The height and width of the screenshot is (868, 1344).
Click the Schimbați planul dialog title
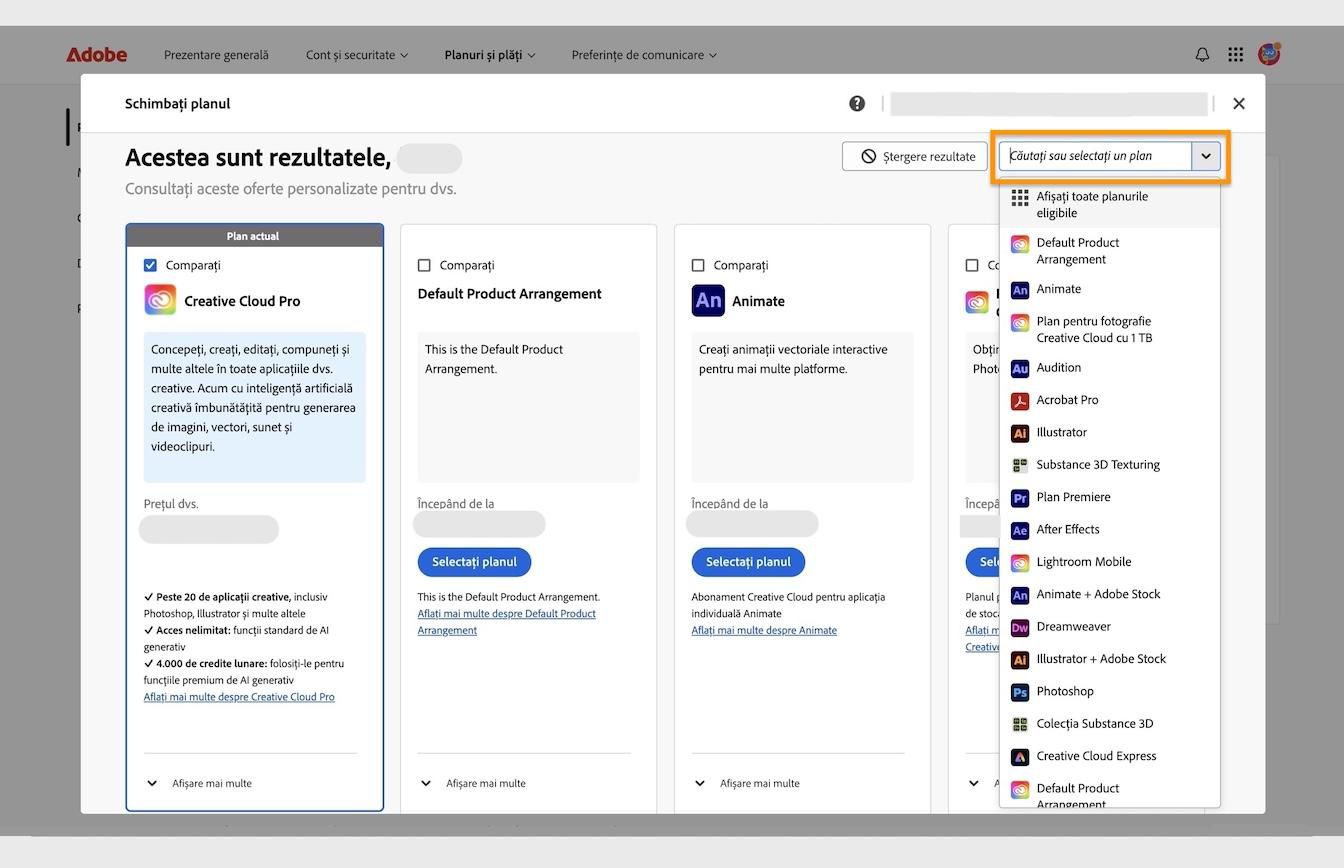[178, 103]
